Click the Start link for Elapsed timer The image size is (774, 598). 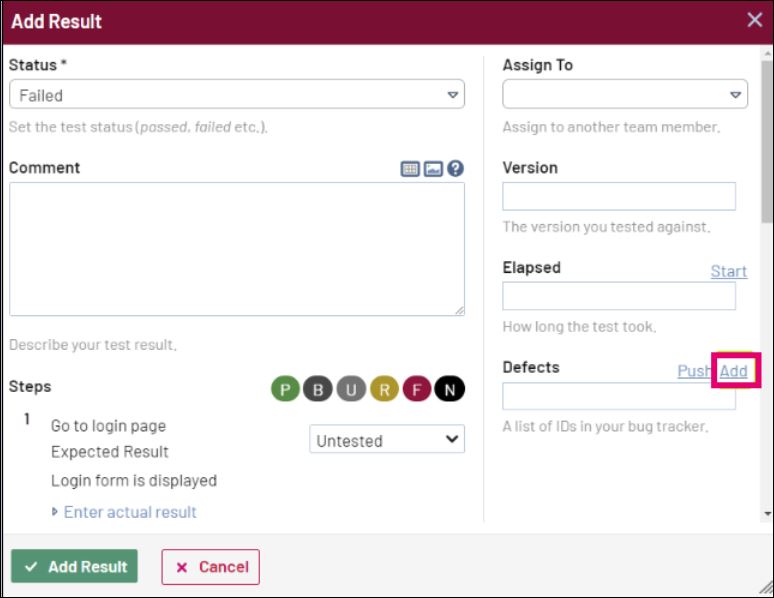coord(729,271)
